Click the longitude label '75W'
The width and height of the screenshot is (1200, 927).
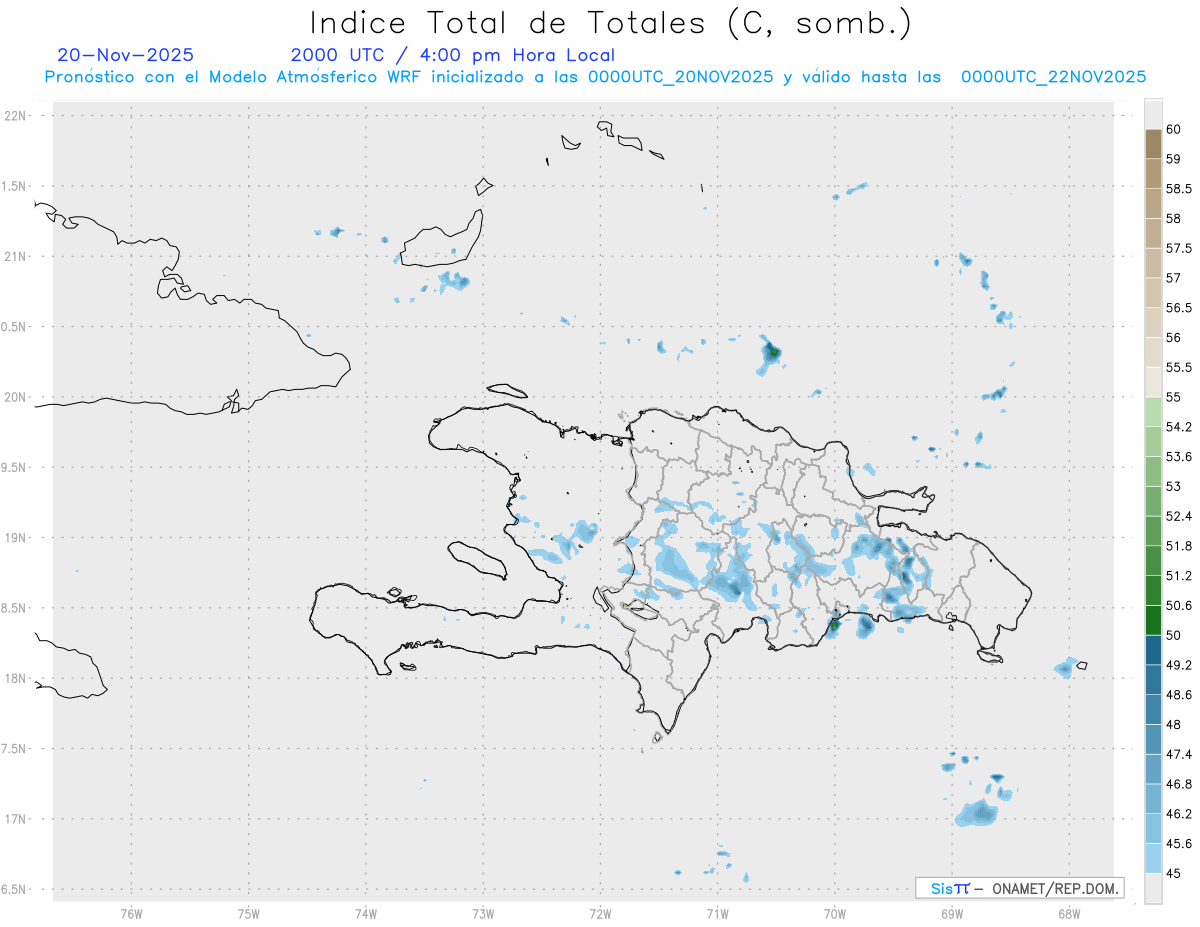pos(248,914)
